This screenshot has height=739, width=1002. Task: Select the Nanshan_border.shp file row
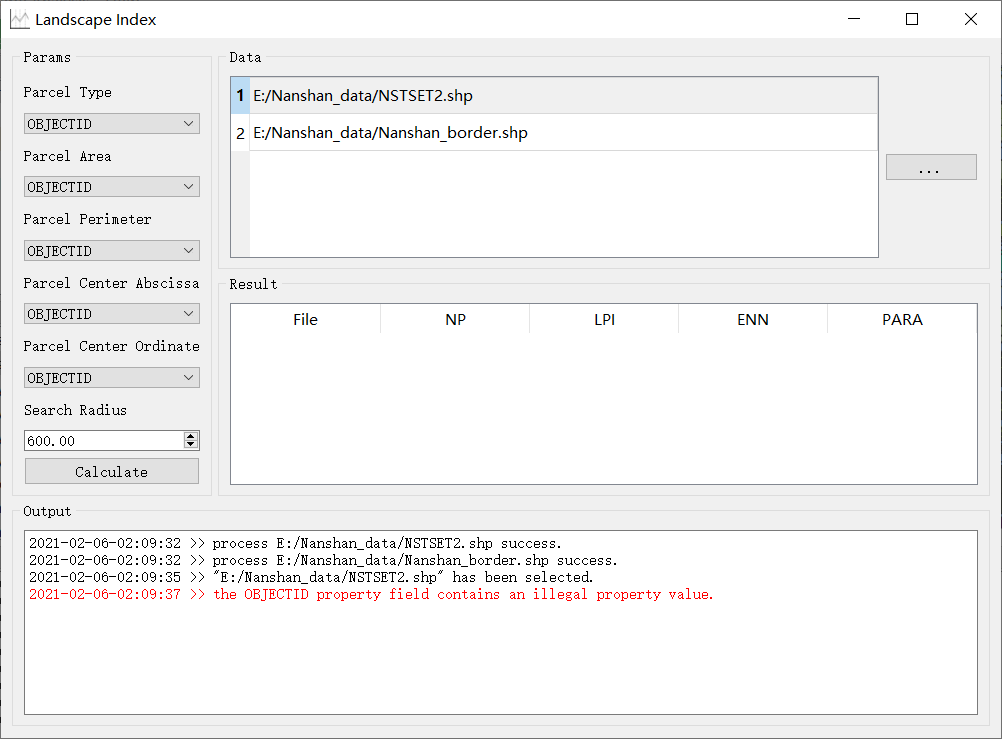pyautogui.click(x=563, y=133)
